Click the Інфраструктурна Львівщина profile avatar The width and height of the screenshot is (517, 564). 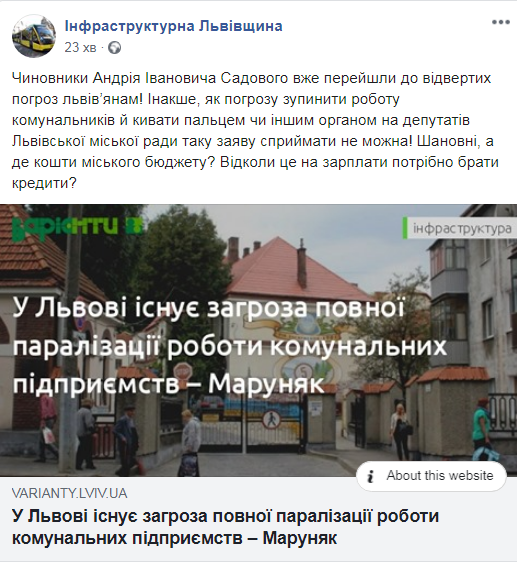34,36
